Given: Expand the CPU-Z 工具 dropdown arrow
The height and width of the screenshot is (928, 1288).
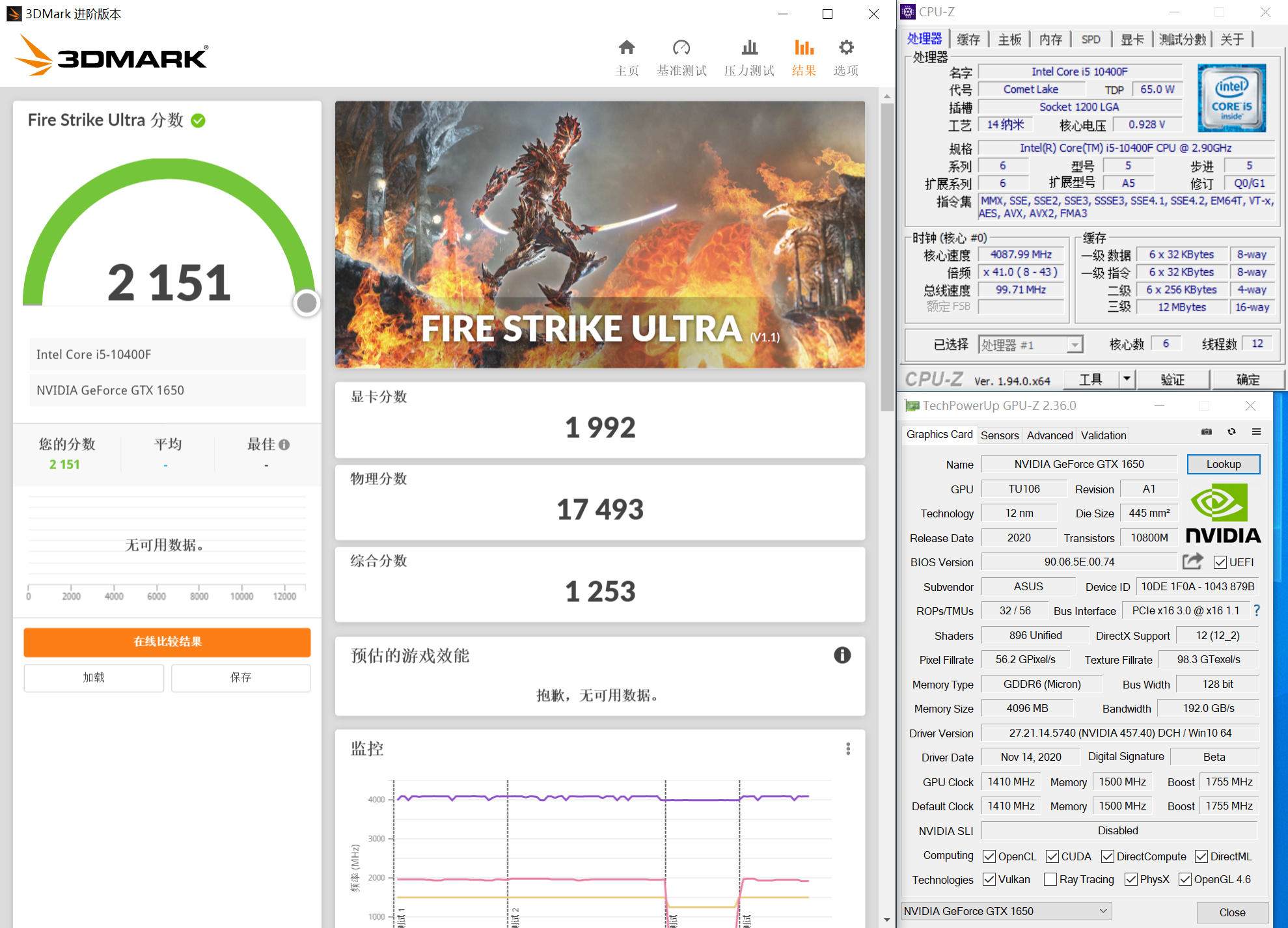Looking at the screenshot, I should tap(1127, 379).
